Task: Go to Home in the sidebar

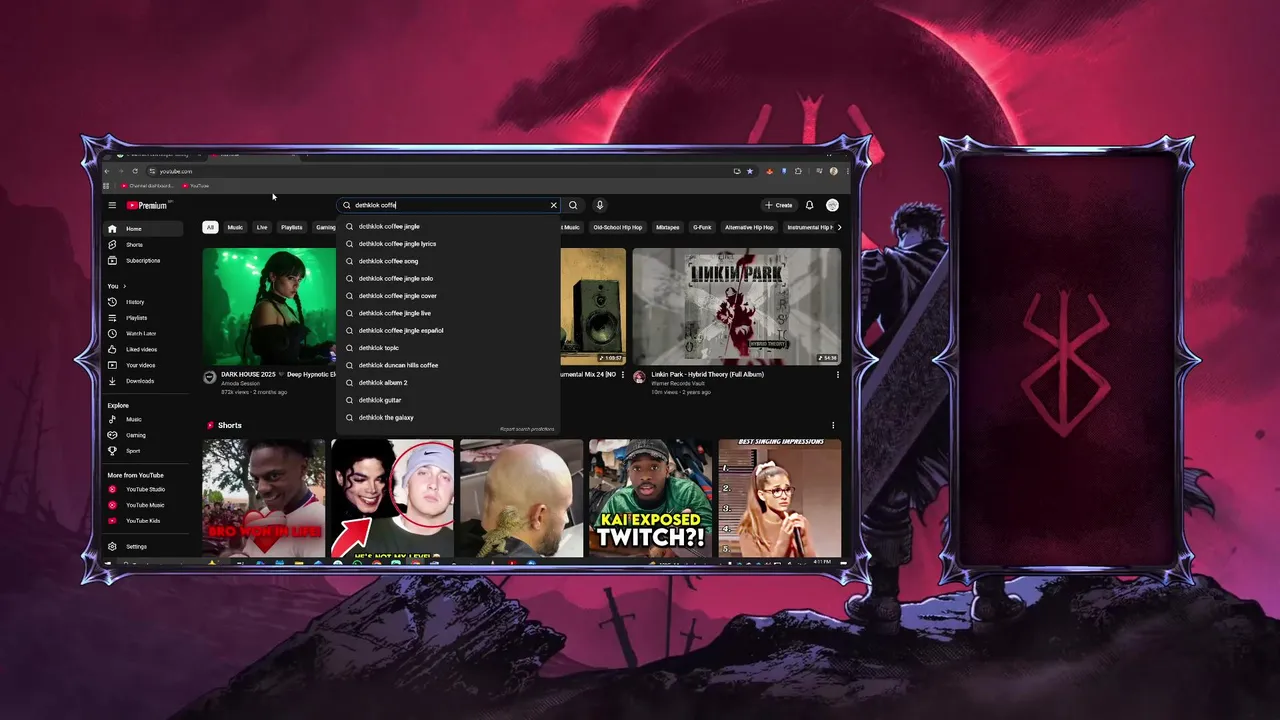Action: coord(144,229)
